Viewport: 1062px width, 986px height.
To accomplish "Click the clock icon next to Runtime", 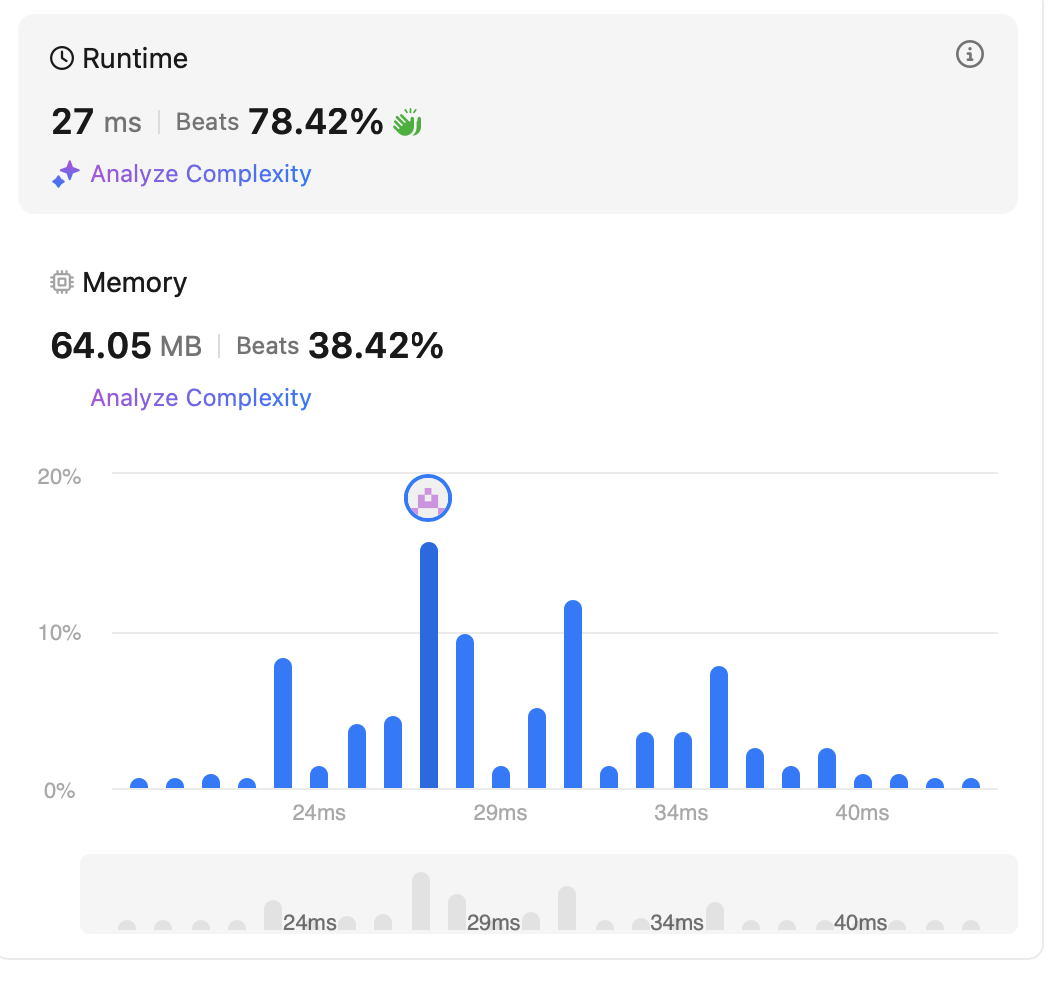I will coord(62,59).
